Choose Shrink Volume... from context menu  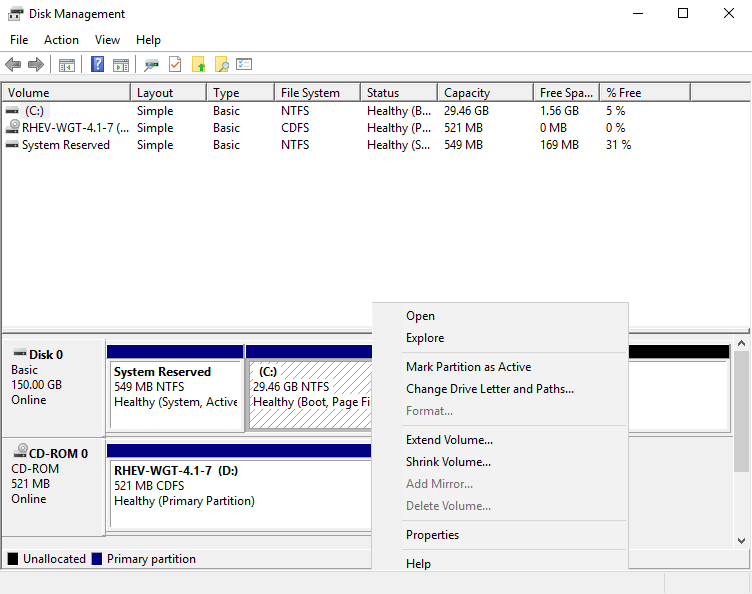tap(448, 462)
